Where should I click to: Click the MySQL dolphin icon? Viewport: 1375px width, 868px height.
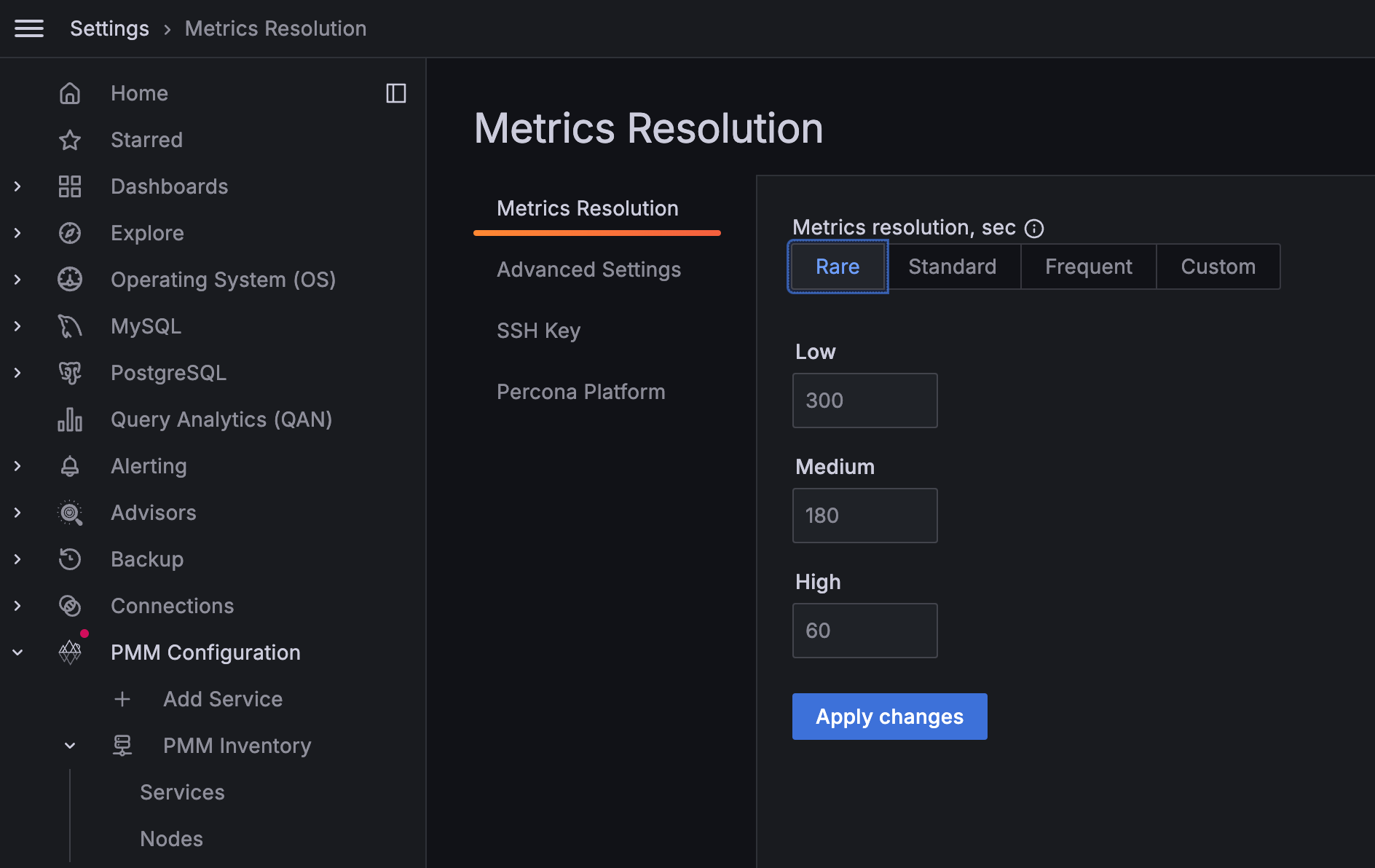70,326
